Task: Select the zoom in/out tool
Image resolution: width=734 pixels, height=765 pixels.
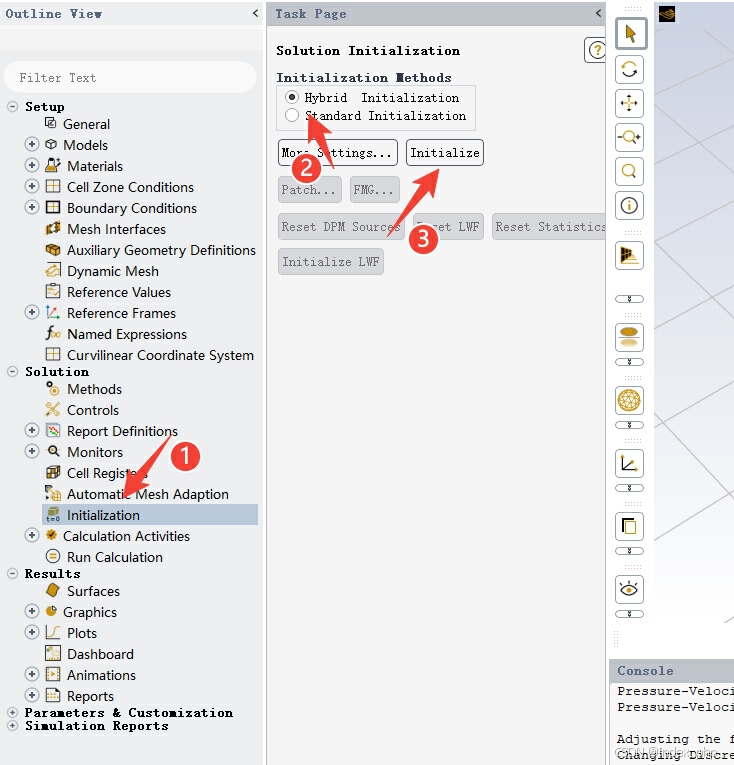Action: (x=629, y=137)
